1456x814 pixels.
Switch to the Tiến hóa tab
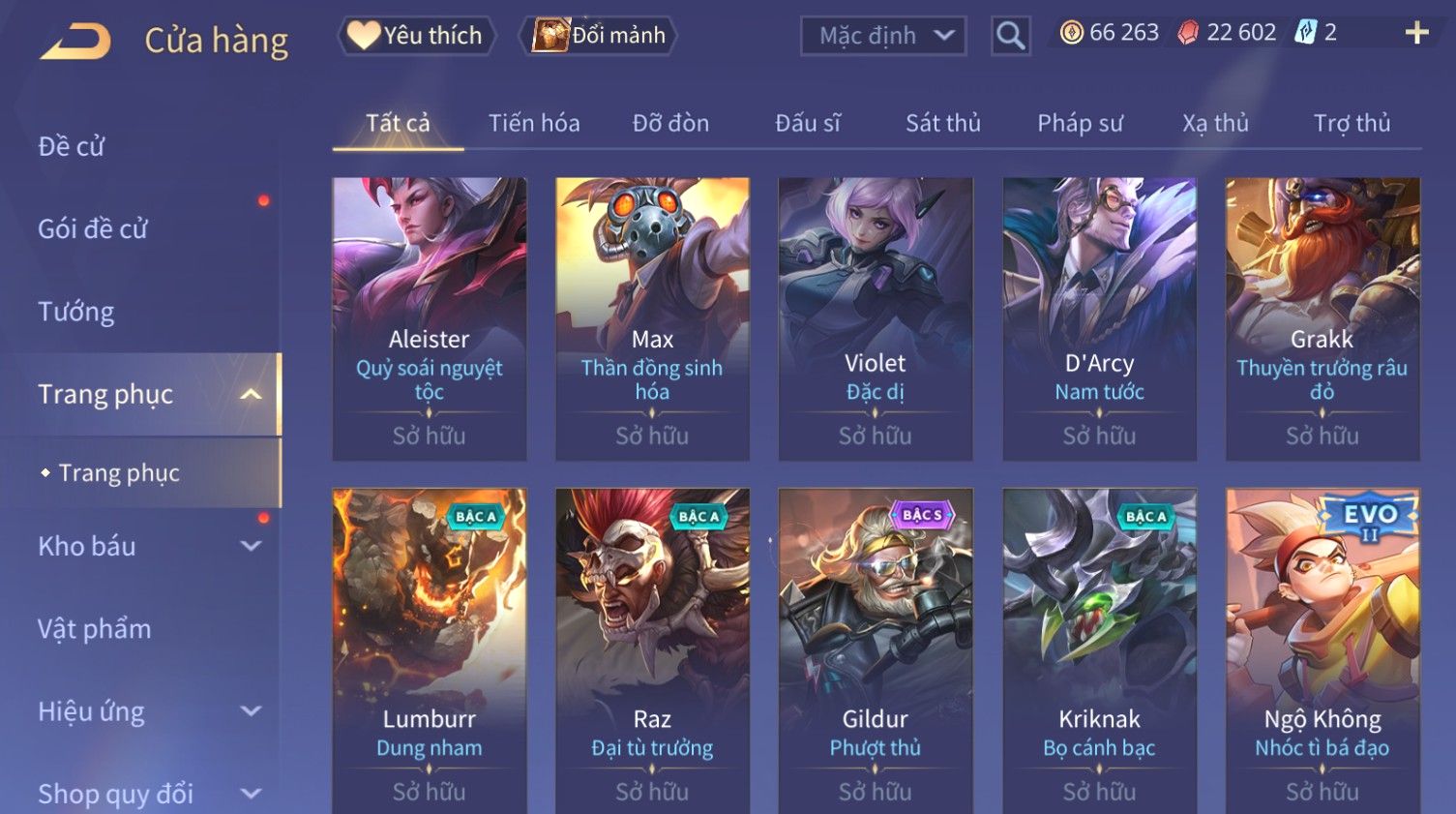coord(534,123)
